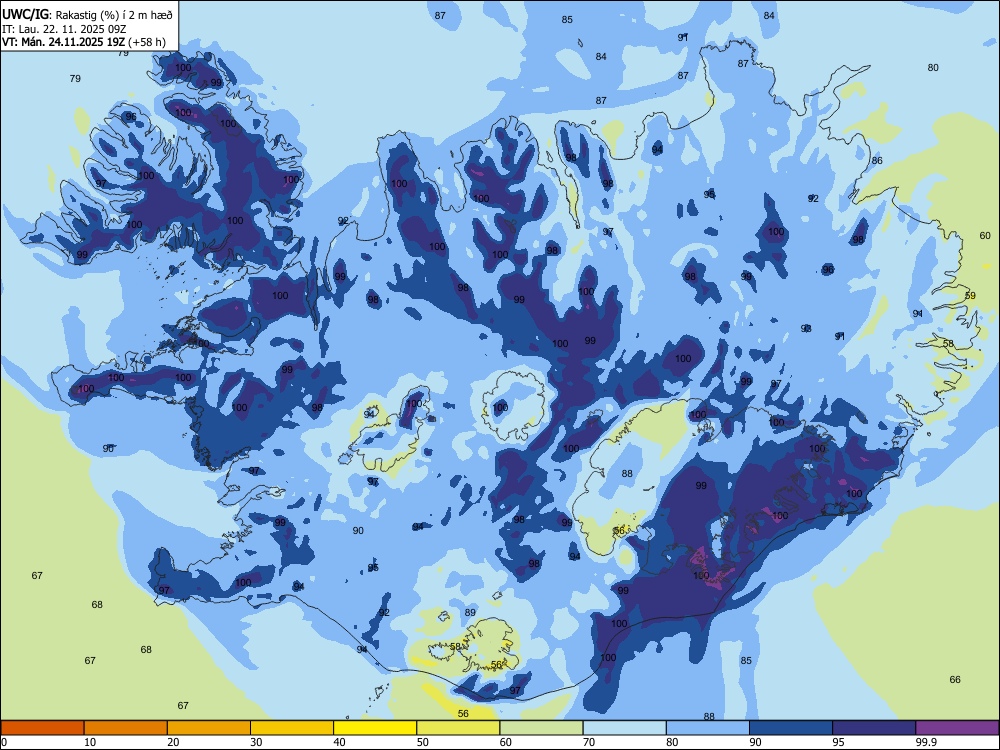1000x750 pixels.
Task: Select the bright yellow 40–50 legend swatch
Action: click(x=375, y=728)
